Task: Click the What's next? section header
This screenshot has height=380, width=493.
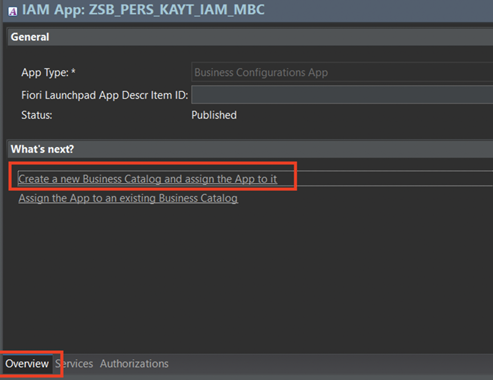Action: [x=250, y=149]
